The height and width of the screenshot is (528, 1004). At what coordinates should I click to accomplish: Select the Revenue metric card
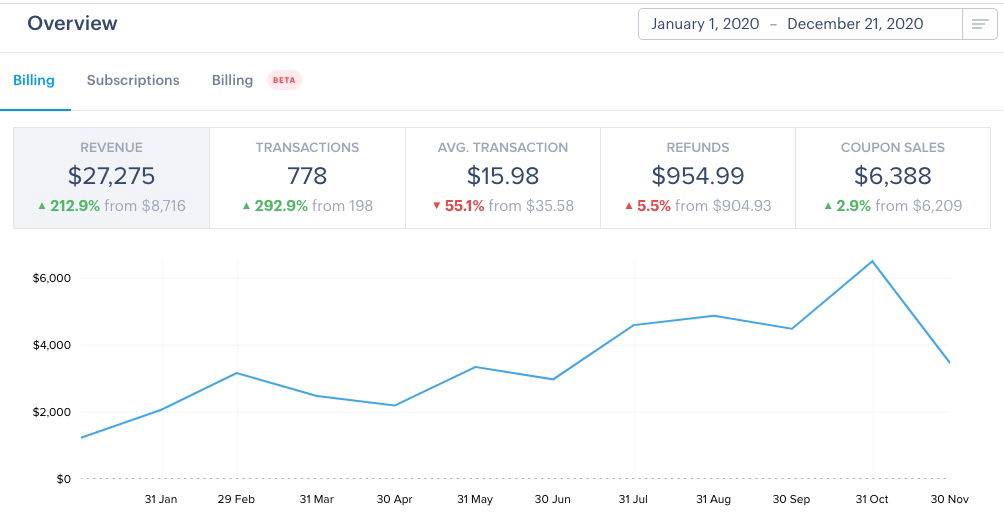[x=111, y=177]
